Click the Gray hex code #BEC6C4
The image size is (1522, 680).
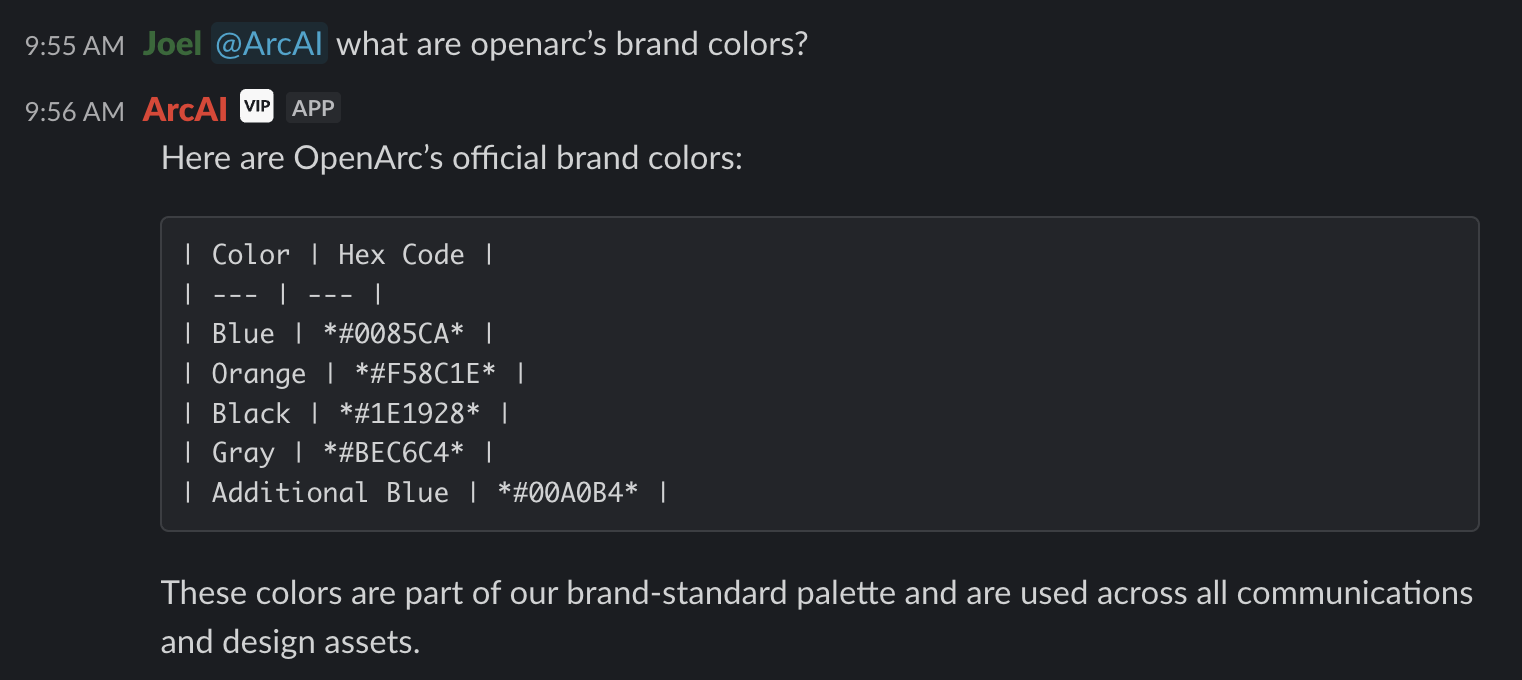[393, 452]
